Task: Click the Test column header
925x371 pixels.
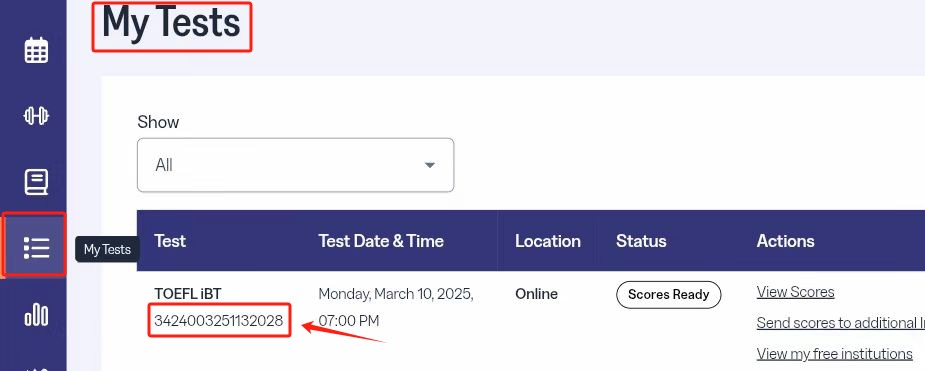Action: 170,241
